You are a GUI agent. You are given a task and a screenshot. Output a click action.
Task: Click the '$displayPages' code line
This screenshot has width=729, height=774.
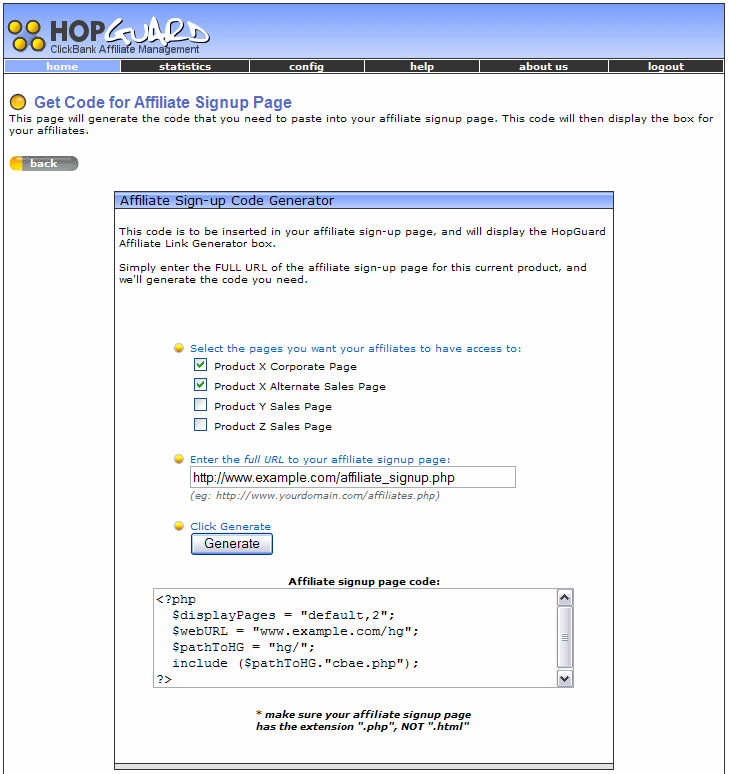[283, 616]
